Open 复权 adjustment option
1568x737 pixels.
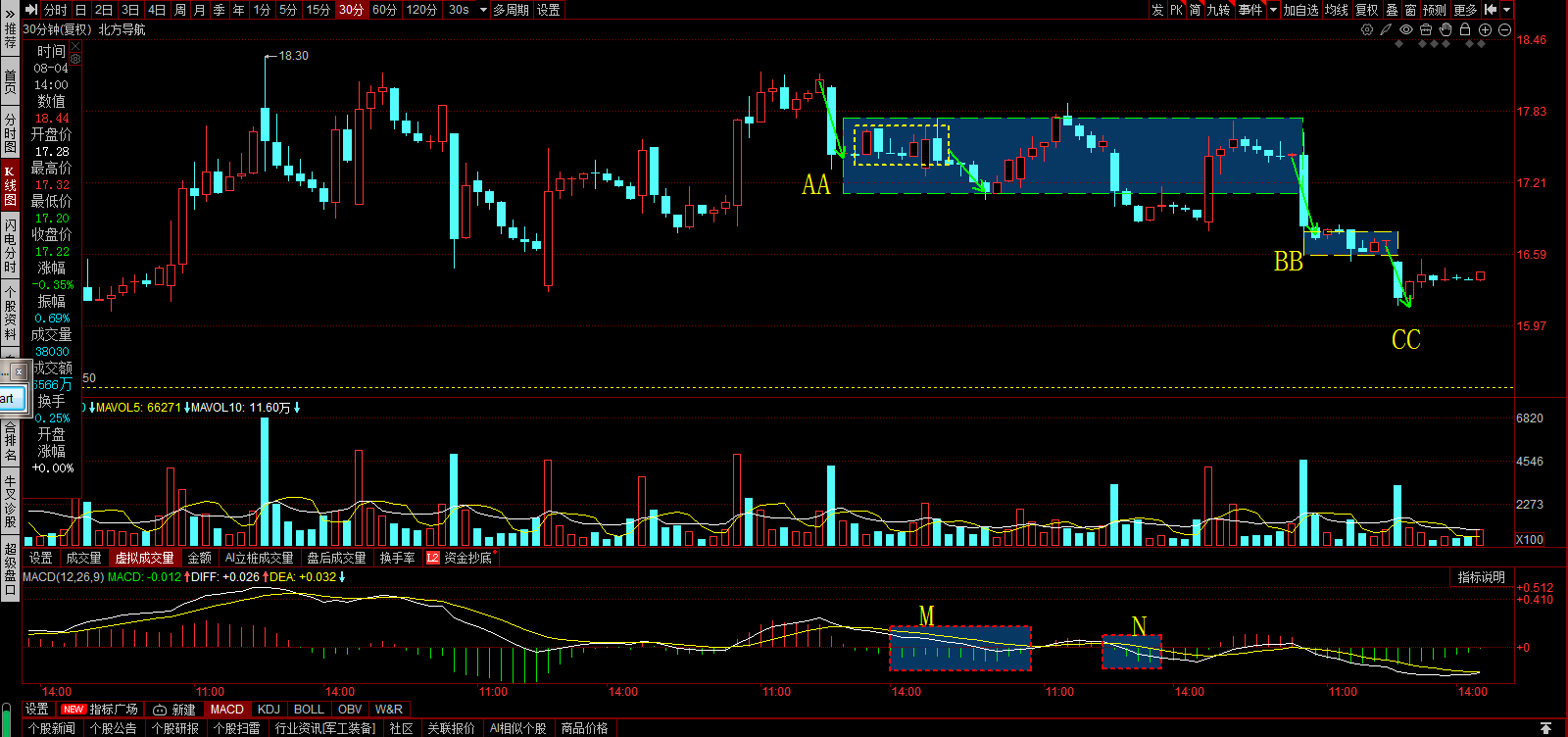(x=1367, y=9)
